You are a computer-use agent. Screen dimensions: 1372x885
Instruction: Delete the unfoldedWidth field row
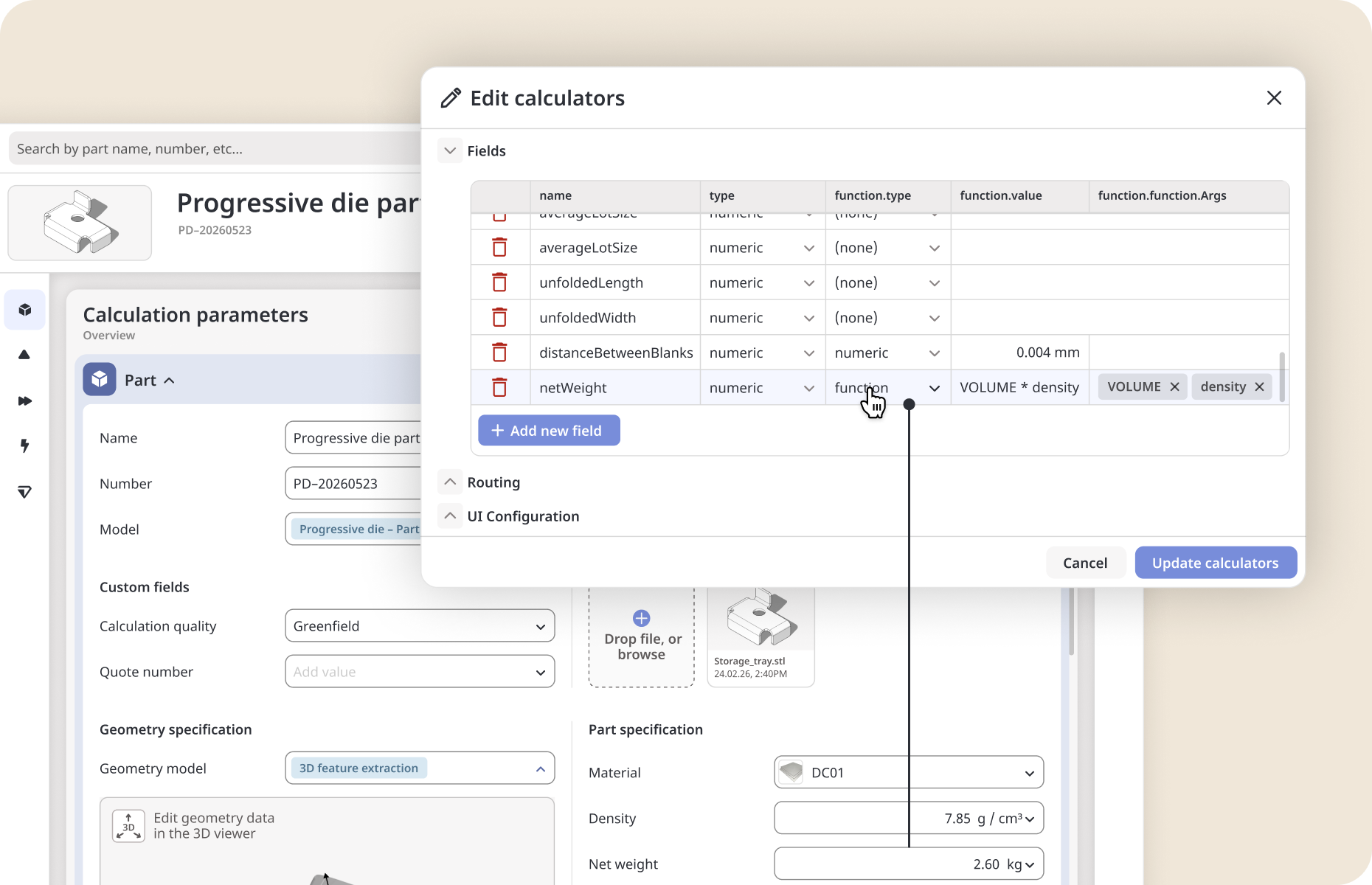[x=499, y=317]
